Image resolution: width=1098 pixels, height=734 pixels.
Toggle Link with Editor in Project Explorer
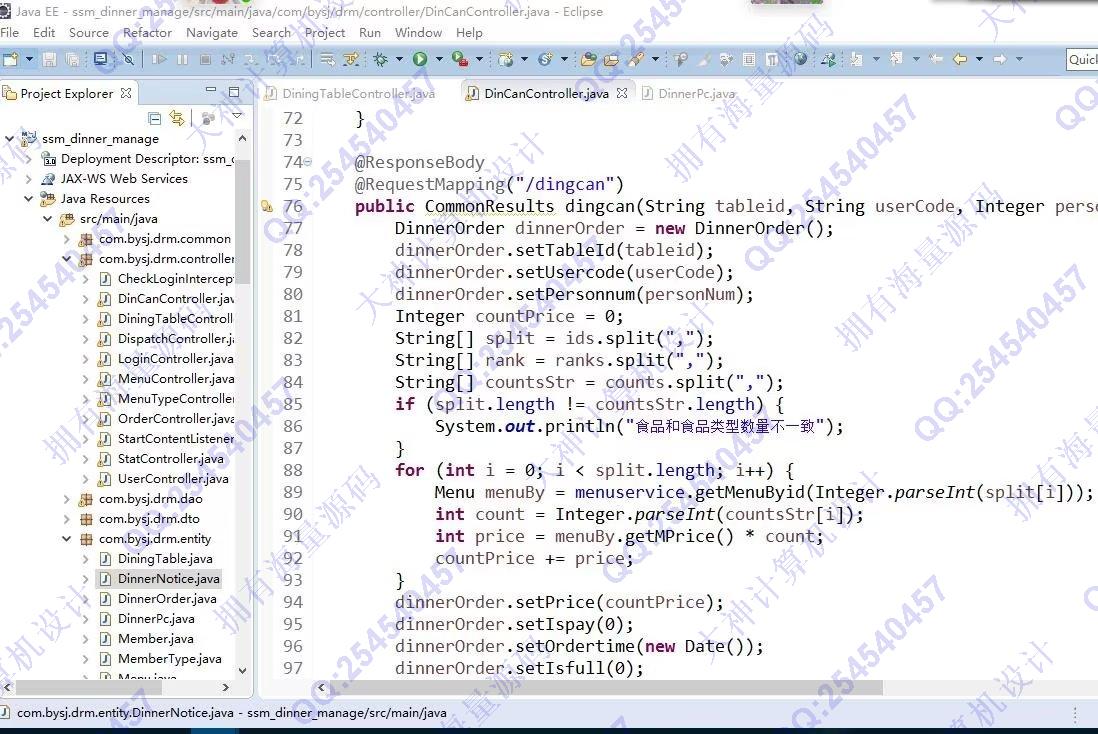tap(177, 118)
